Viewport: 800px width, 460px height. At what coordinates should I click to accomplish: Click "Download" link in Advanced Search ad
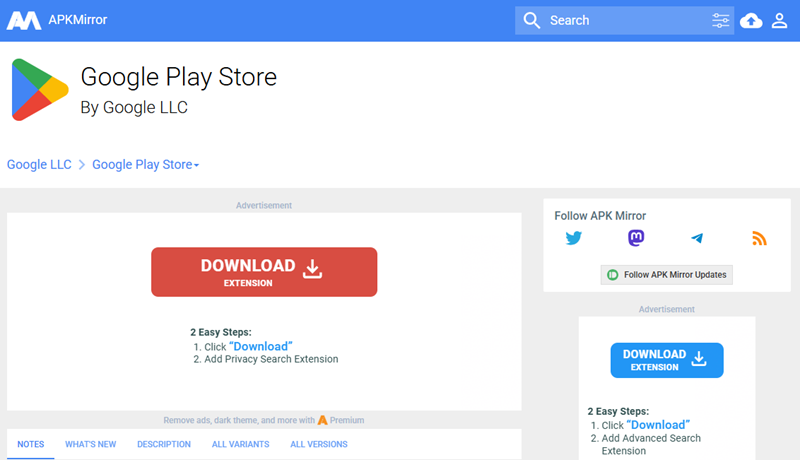(x=658, y=425)
